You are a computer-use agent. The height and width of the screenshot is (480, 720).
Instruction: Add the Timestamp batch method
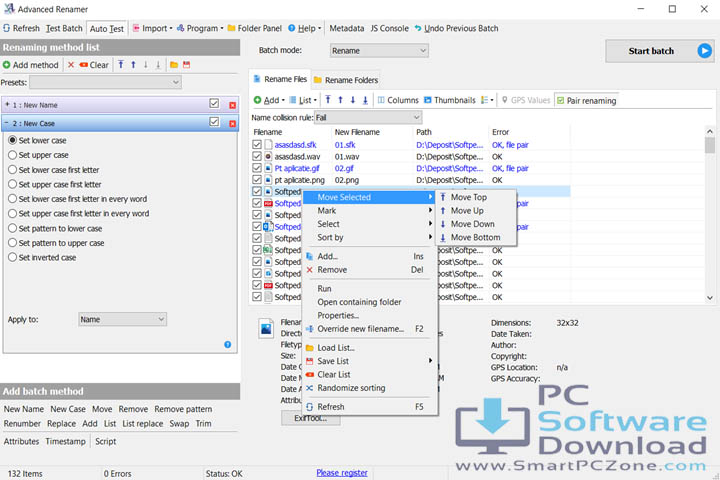click(x=65, y=441)
